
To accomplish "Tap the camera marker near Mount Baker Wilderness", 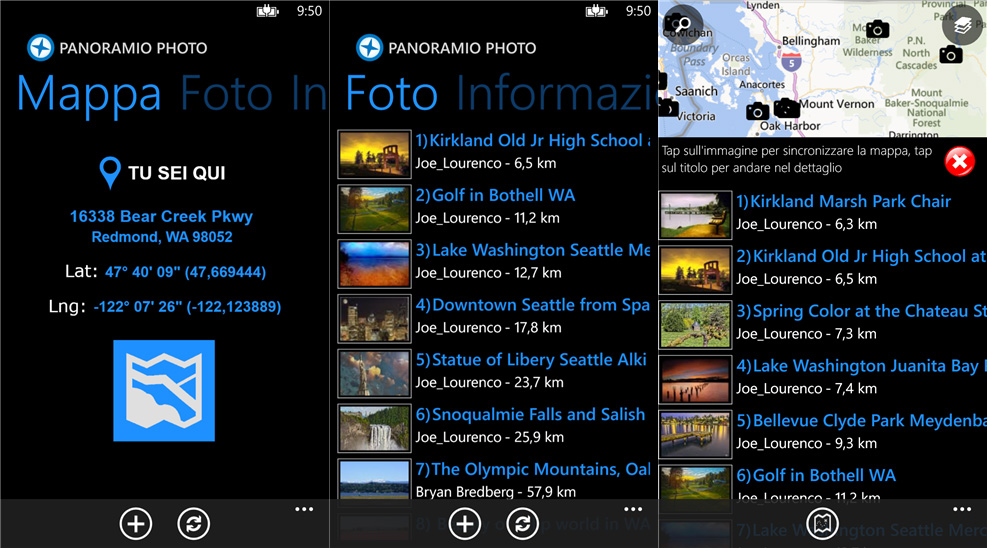I will pos(877,29).
